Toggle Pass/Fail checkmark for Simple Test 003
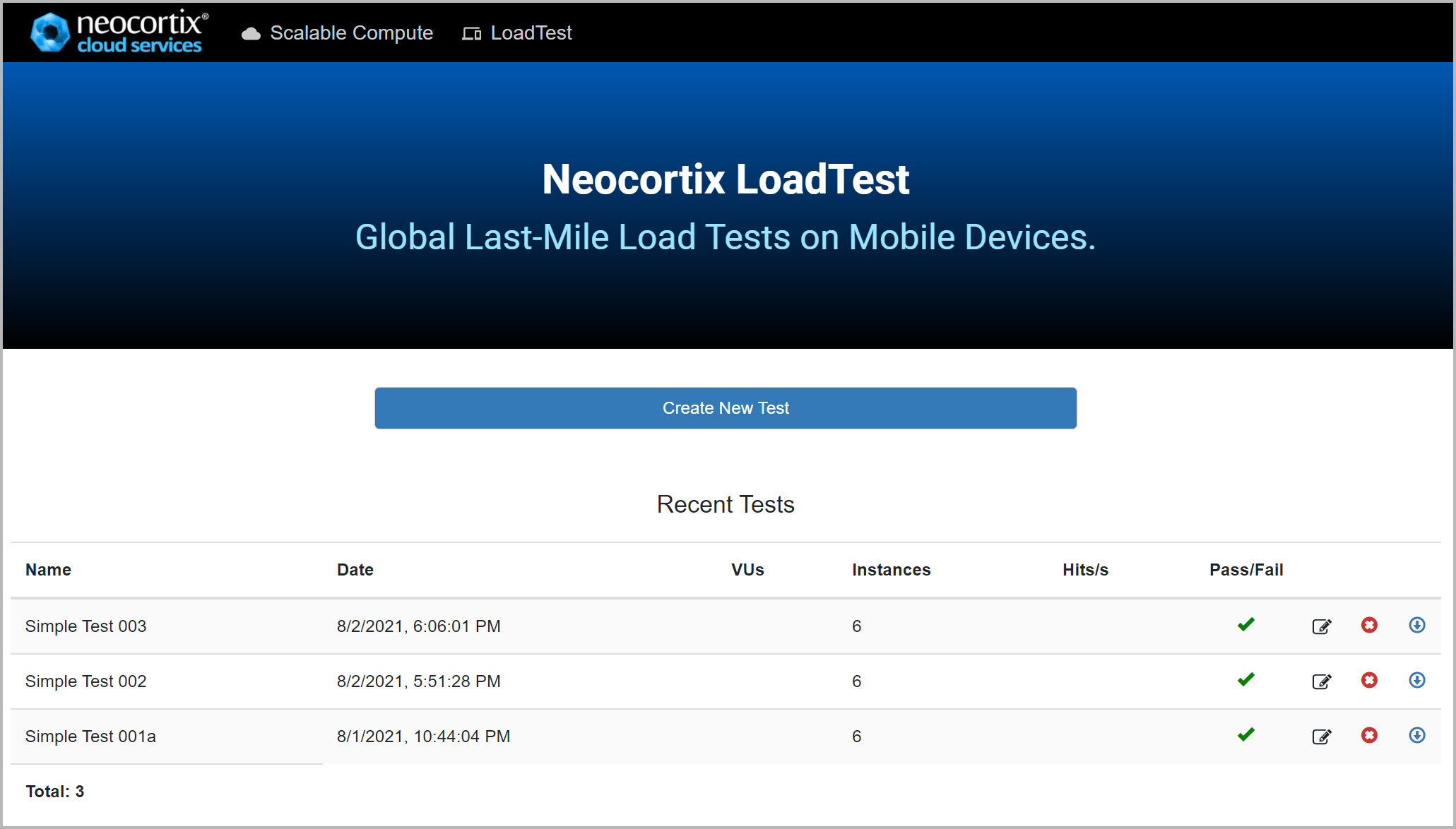 (1245, 626)
